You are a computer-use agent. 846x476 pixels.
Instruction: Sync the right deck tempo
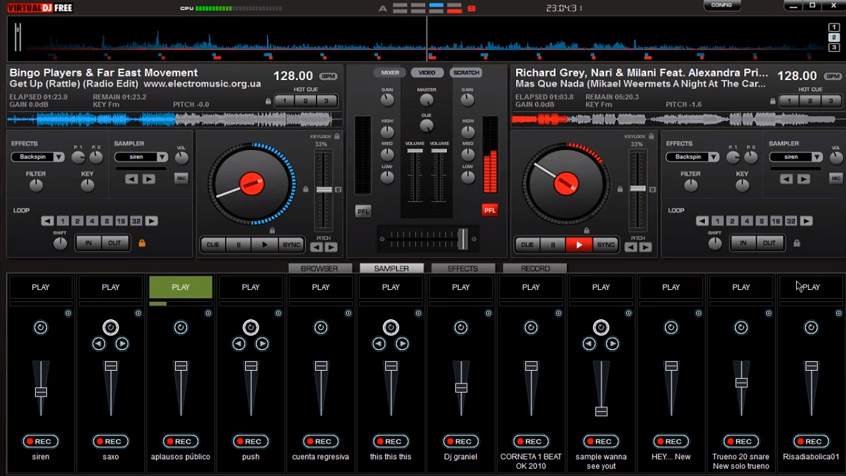click(605, 244)
